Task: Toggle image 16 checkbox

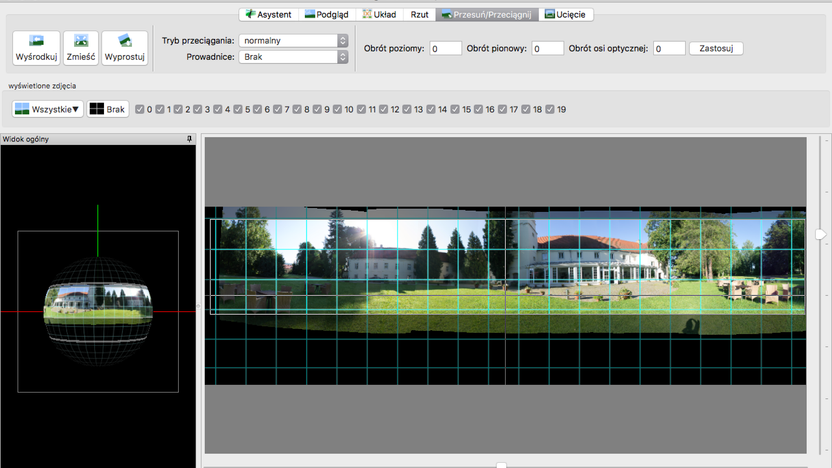Action: pos(478,109)
